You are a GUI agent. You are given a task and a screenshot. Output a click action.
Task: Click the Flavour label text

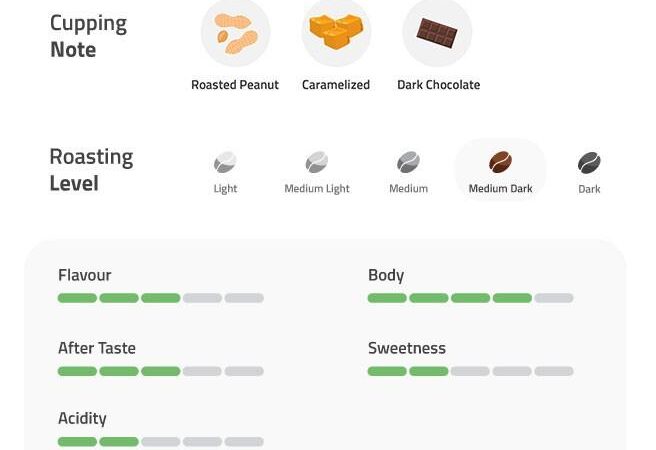pyautogui.click(x=85, y=275)
